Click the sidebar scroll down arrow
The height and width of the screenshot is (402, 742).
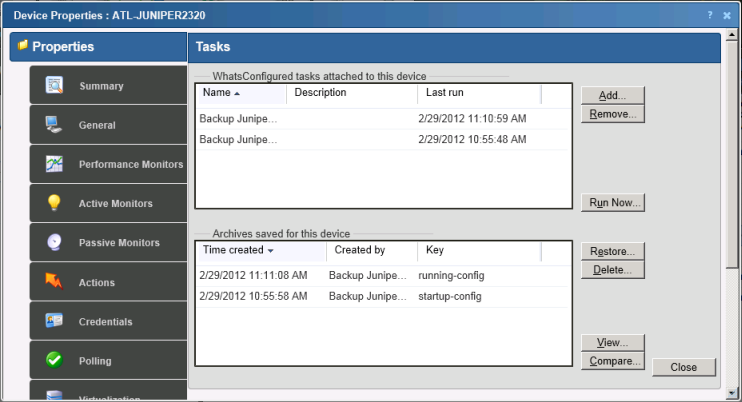734,392
